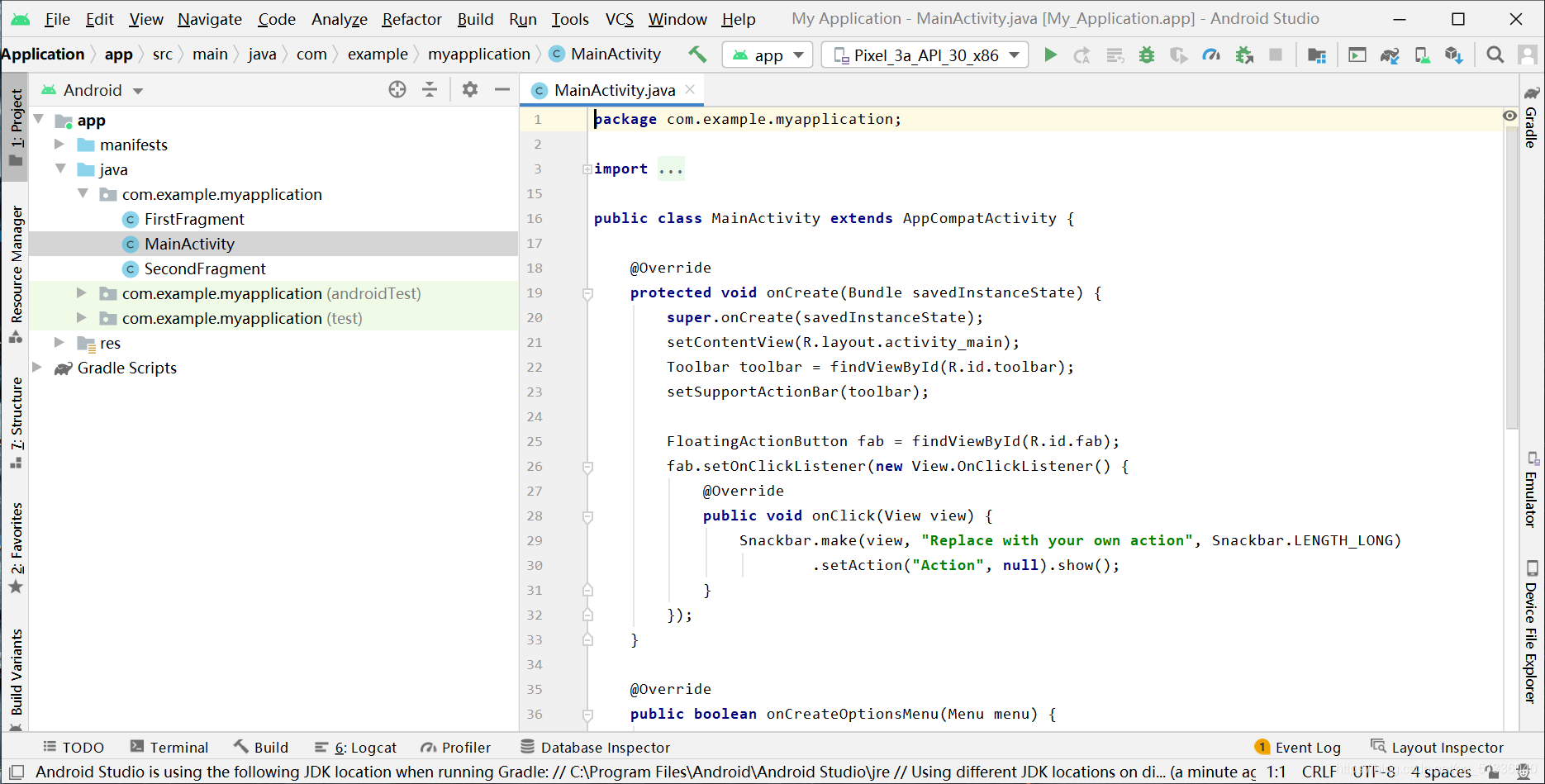1545x784 pixels.
Task: Open the Profiler tool window
Action: click(456, 747)
